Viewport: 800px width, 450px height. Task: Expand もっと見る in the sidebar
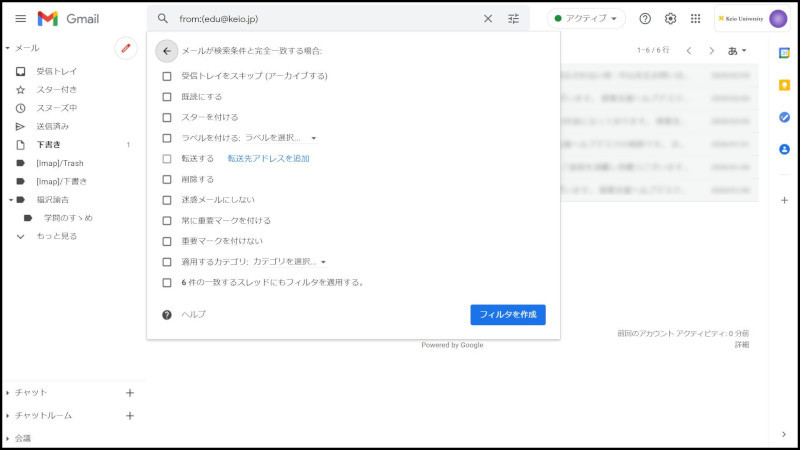point(56,236)
